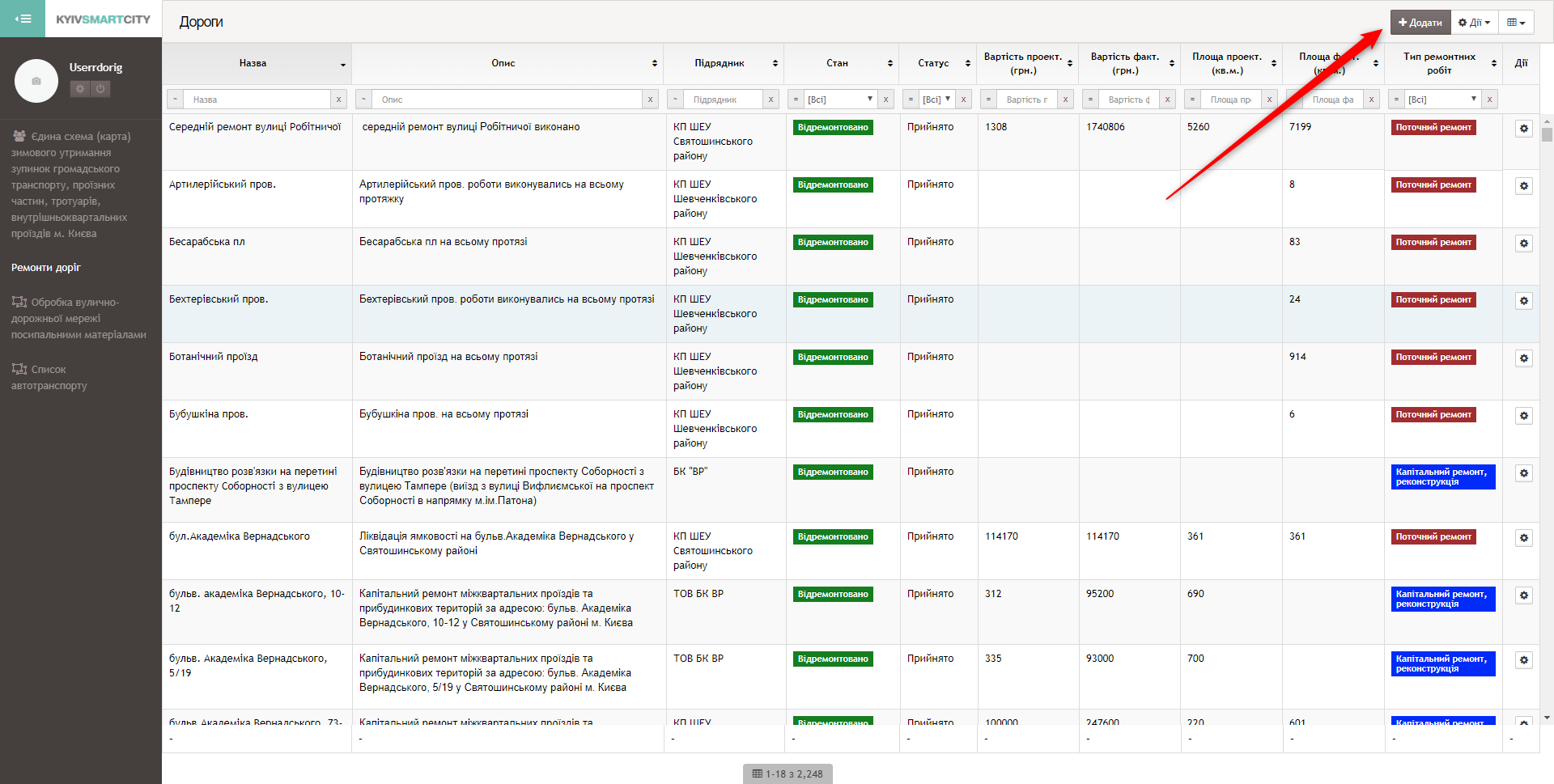Sort by the Статус column header

tap(938, 63)
